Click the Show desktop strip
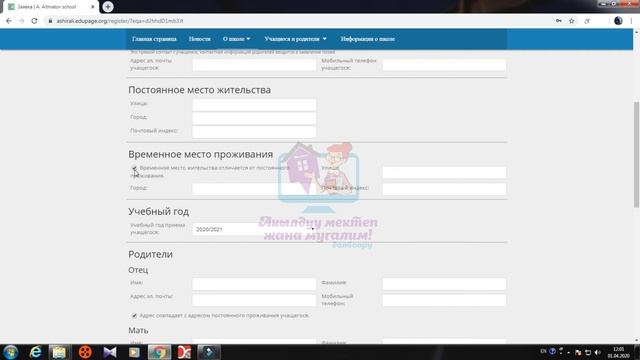Screen dimensions: 640x360 [637, 352]
